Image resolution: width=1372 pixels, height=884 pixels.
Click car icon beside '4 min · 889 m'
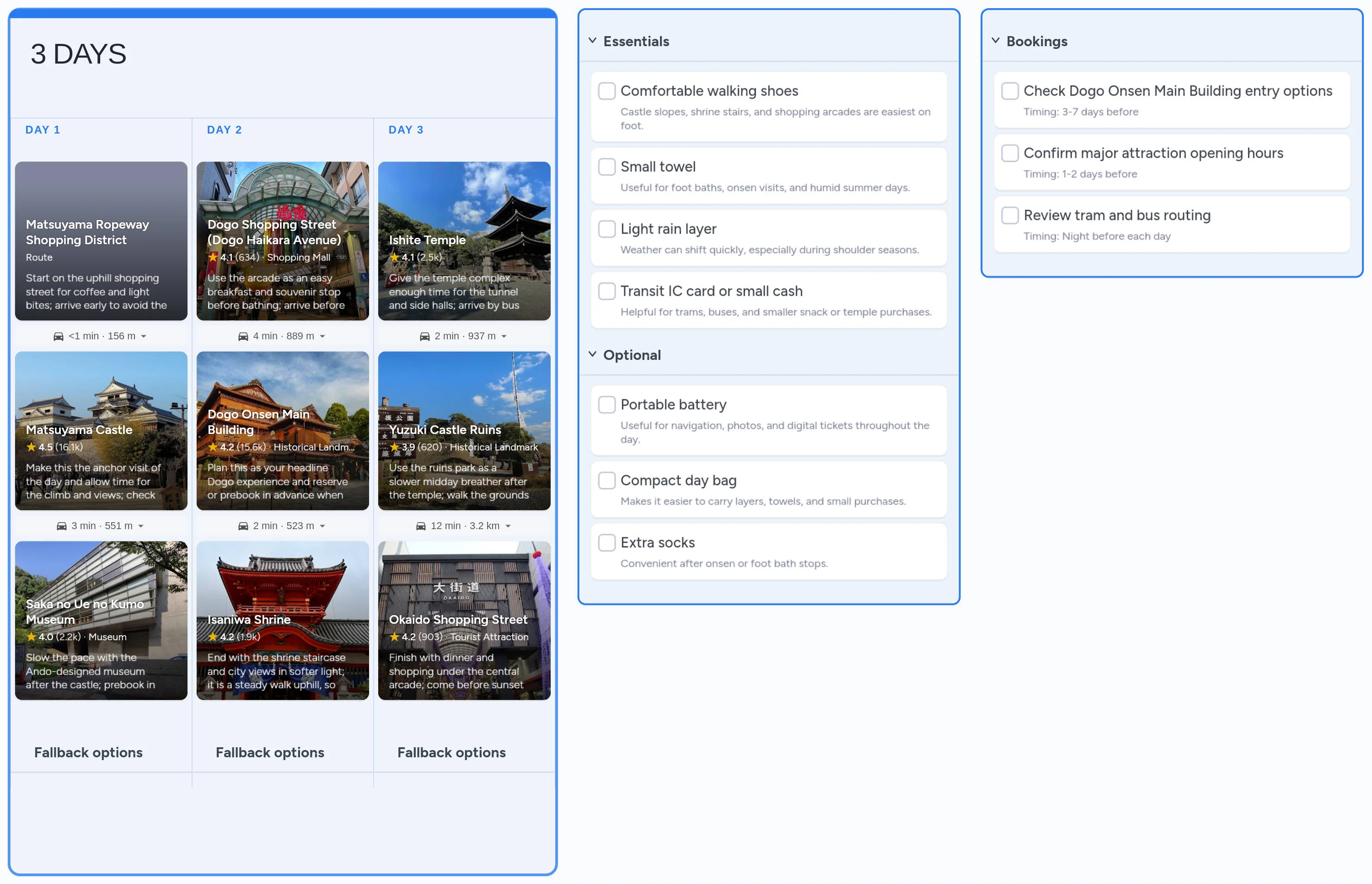[243, 337]
